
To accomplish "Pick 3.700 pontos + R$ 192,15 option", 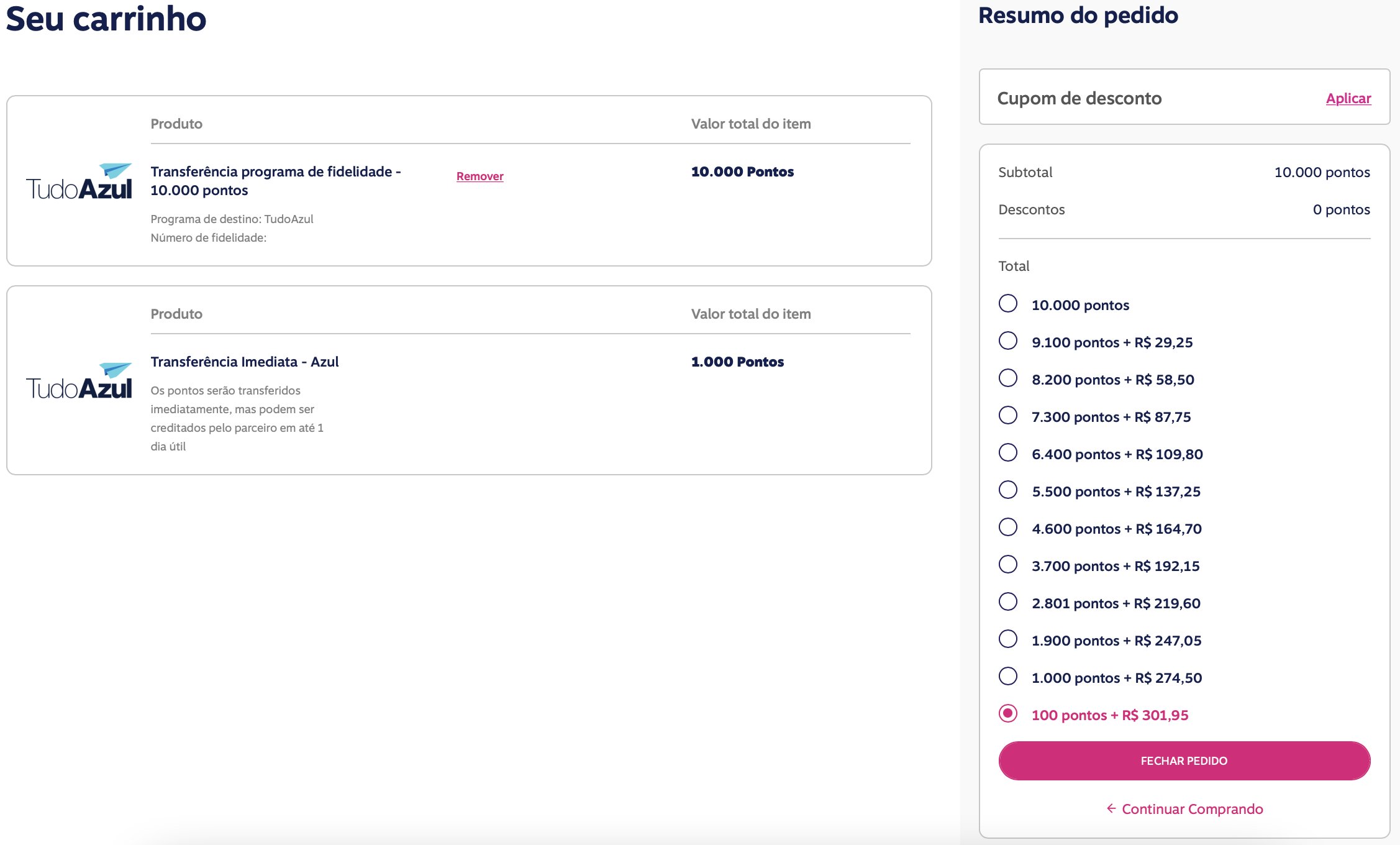I will pyautogui.click(x=1008, y=565).
